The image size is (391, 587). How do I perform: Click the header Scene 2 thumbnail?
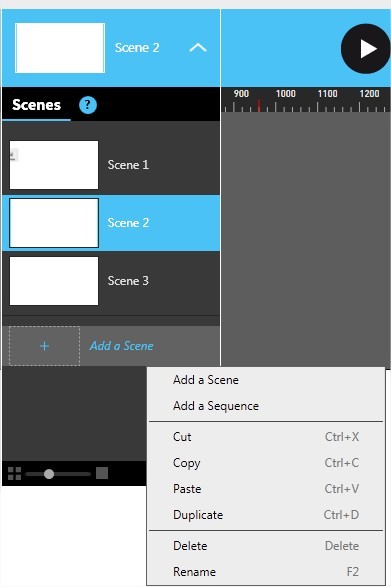pyautogui.click(x=60, y=48)
